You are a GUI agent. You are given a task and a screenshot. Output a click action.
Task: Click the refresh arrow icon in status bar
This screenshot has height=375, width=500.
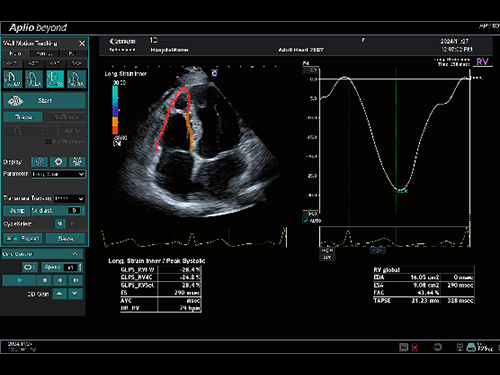pos(438,347)
